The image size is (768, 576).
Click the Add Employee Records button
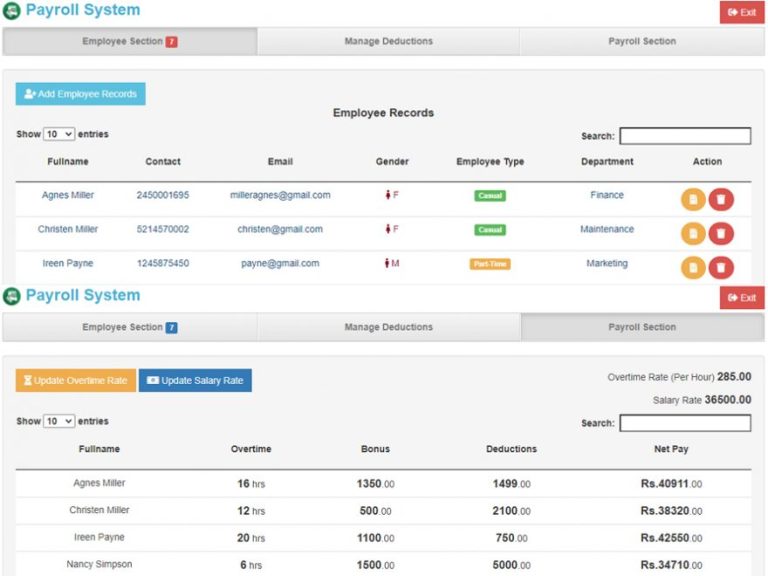pyautogui.click(x=80, y=94)
